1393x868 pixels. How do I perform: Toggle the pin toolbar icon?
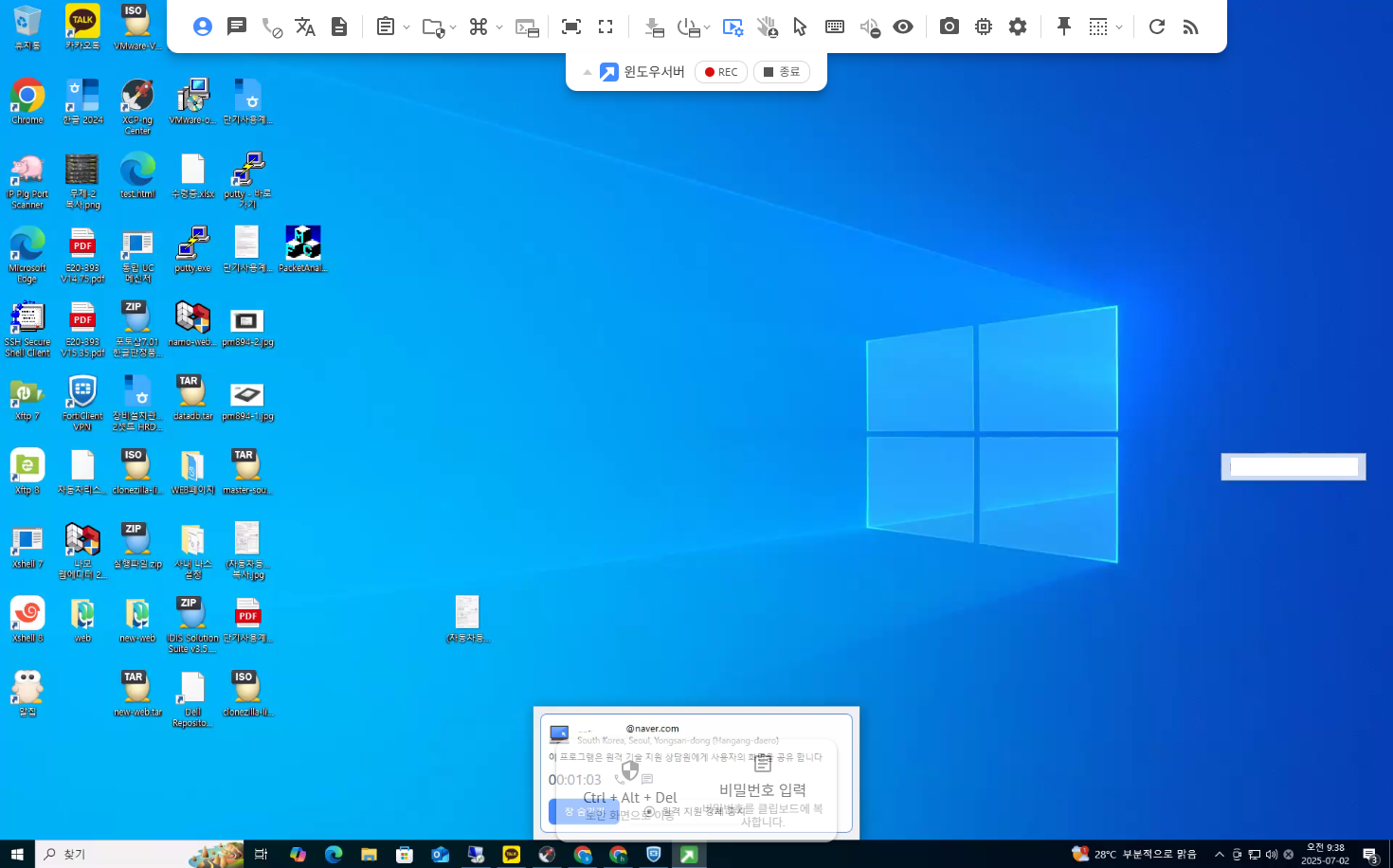click(1064, 27)
